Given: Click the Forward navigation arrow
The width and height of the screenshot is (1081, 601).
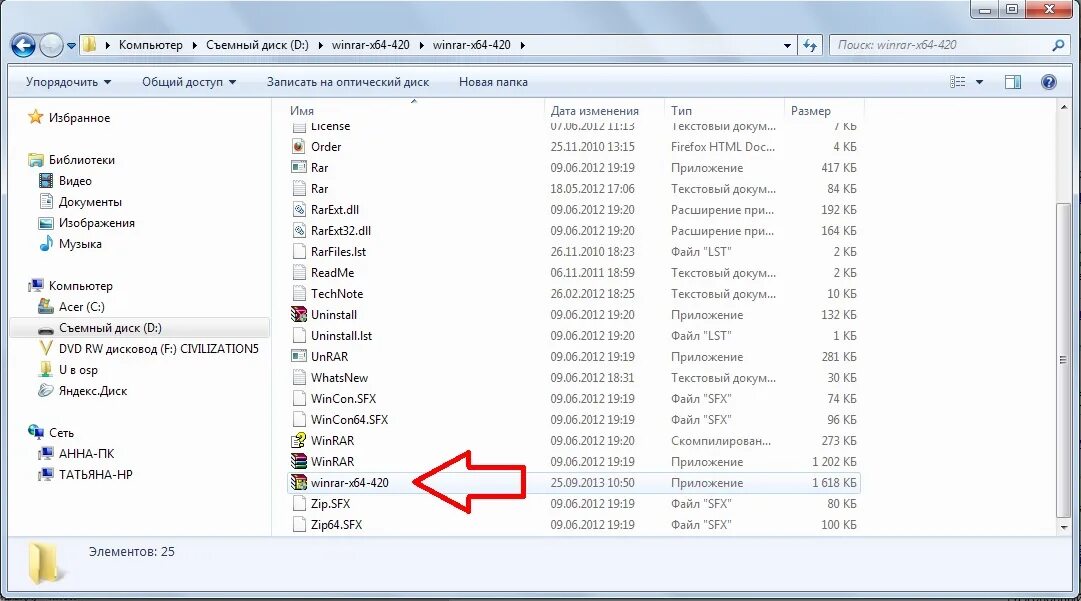Looking at the screenshot, I should 52,45.
